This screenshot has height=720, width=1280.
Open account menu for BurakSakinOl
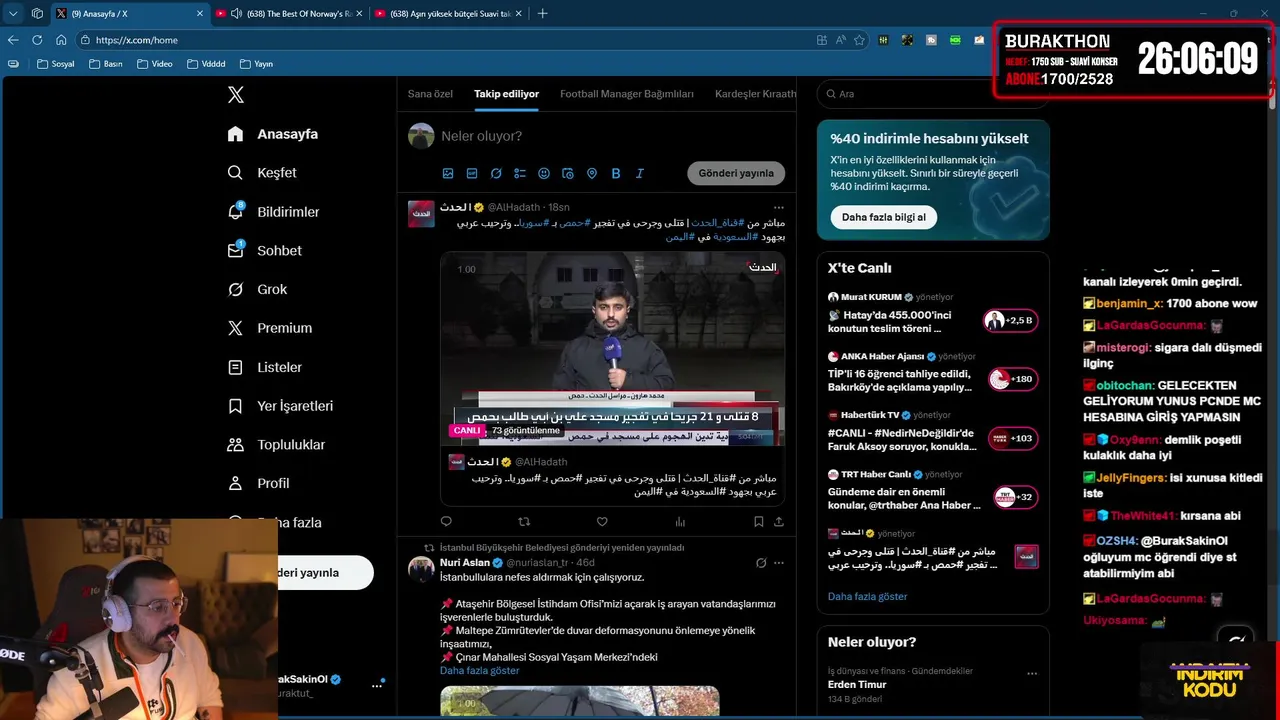click(x=377, y=686)
